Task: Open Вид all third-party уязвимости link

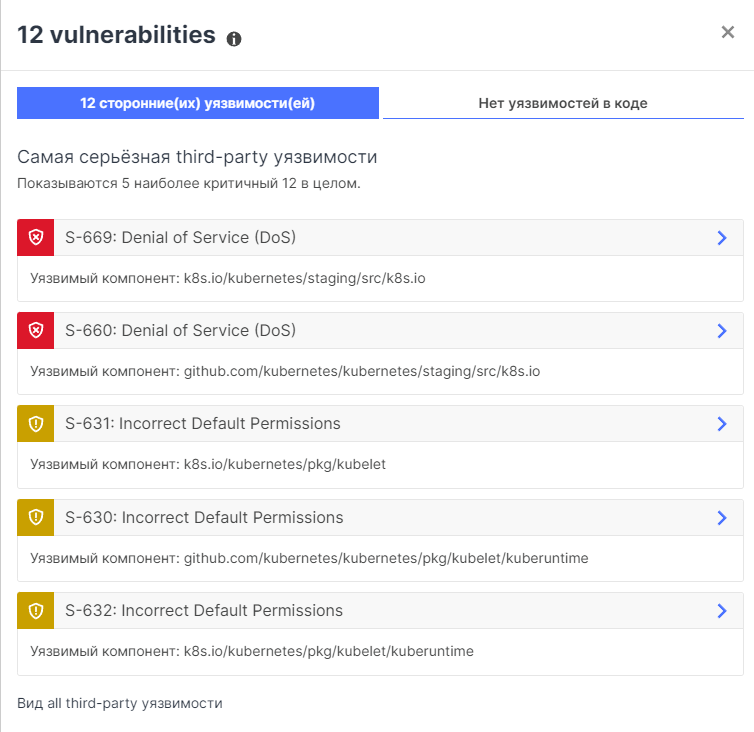Action: (120, 703)
